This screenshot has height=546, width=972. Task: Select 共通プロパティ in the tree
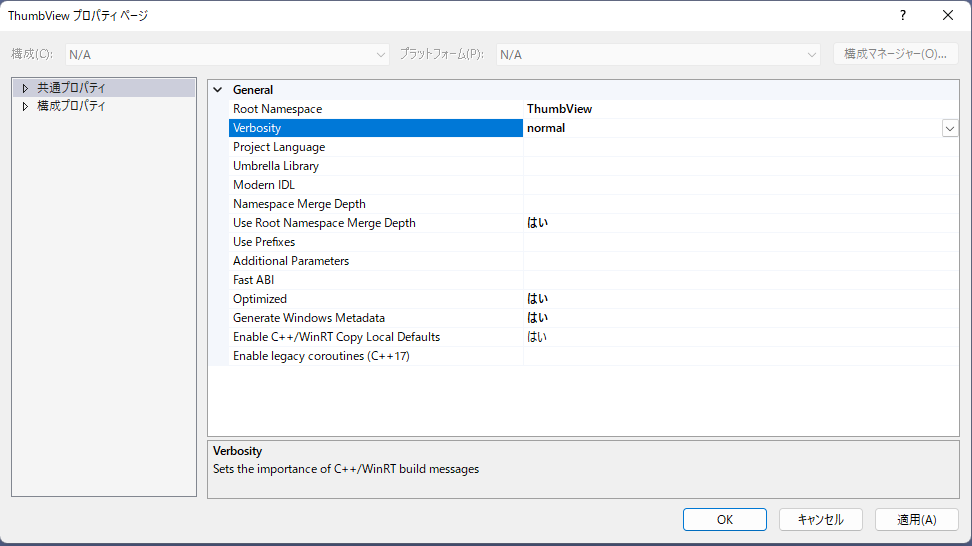pos(71,88)
